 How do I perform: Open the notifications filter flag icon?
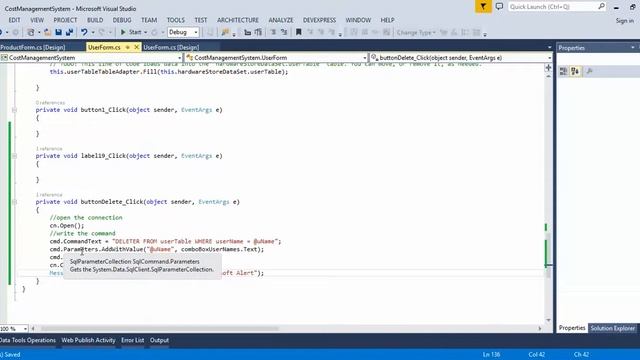(483, 7)
